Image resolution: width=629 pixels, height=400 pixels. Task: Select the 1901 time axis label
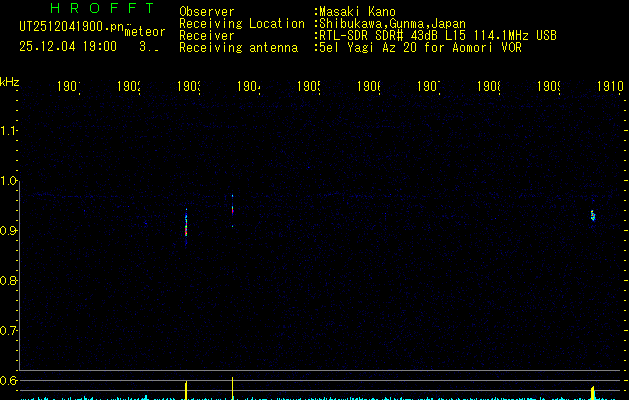(69, 87)
